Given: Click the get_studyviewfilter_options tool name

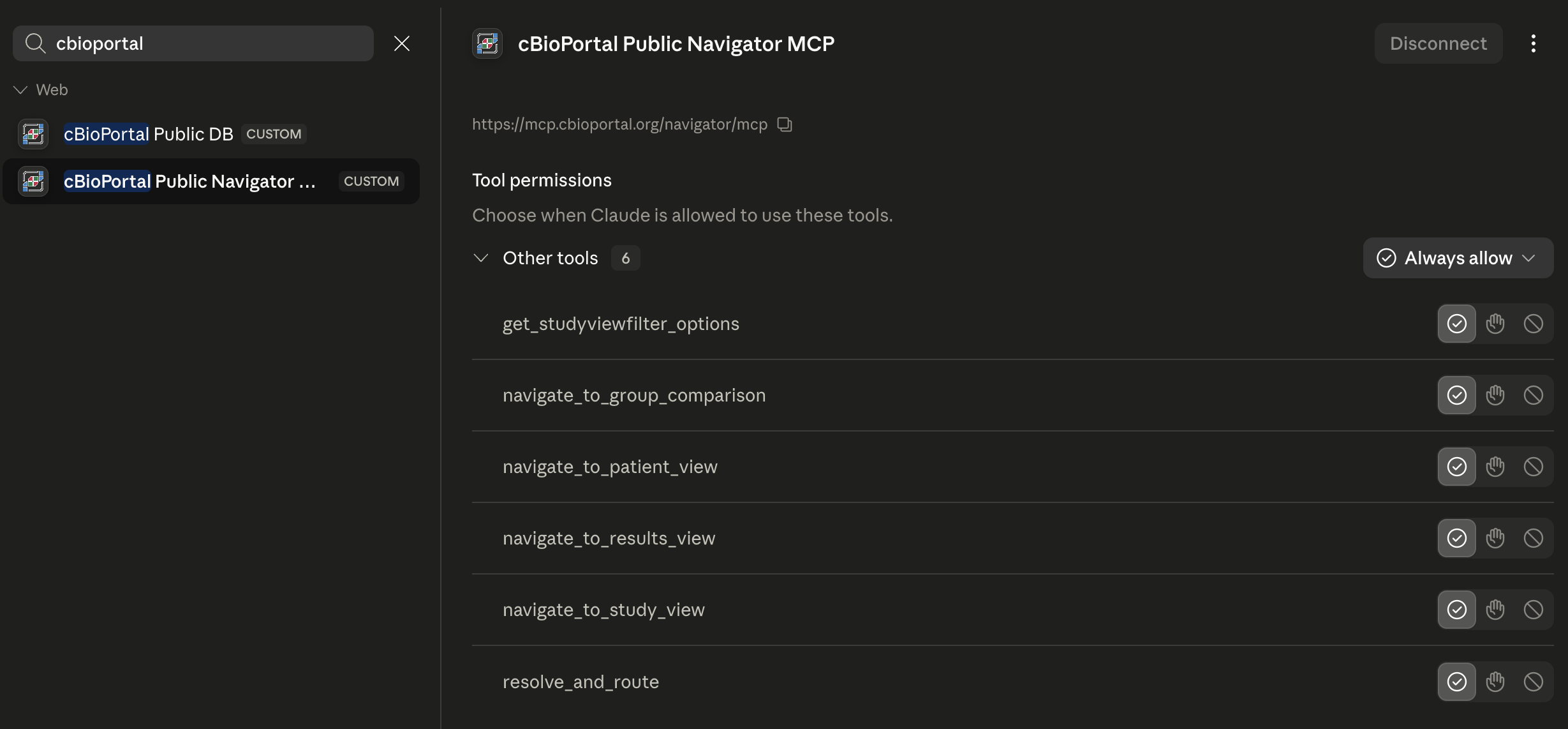Looking at the screenshot, I should click(621, 324).
